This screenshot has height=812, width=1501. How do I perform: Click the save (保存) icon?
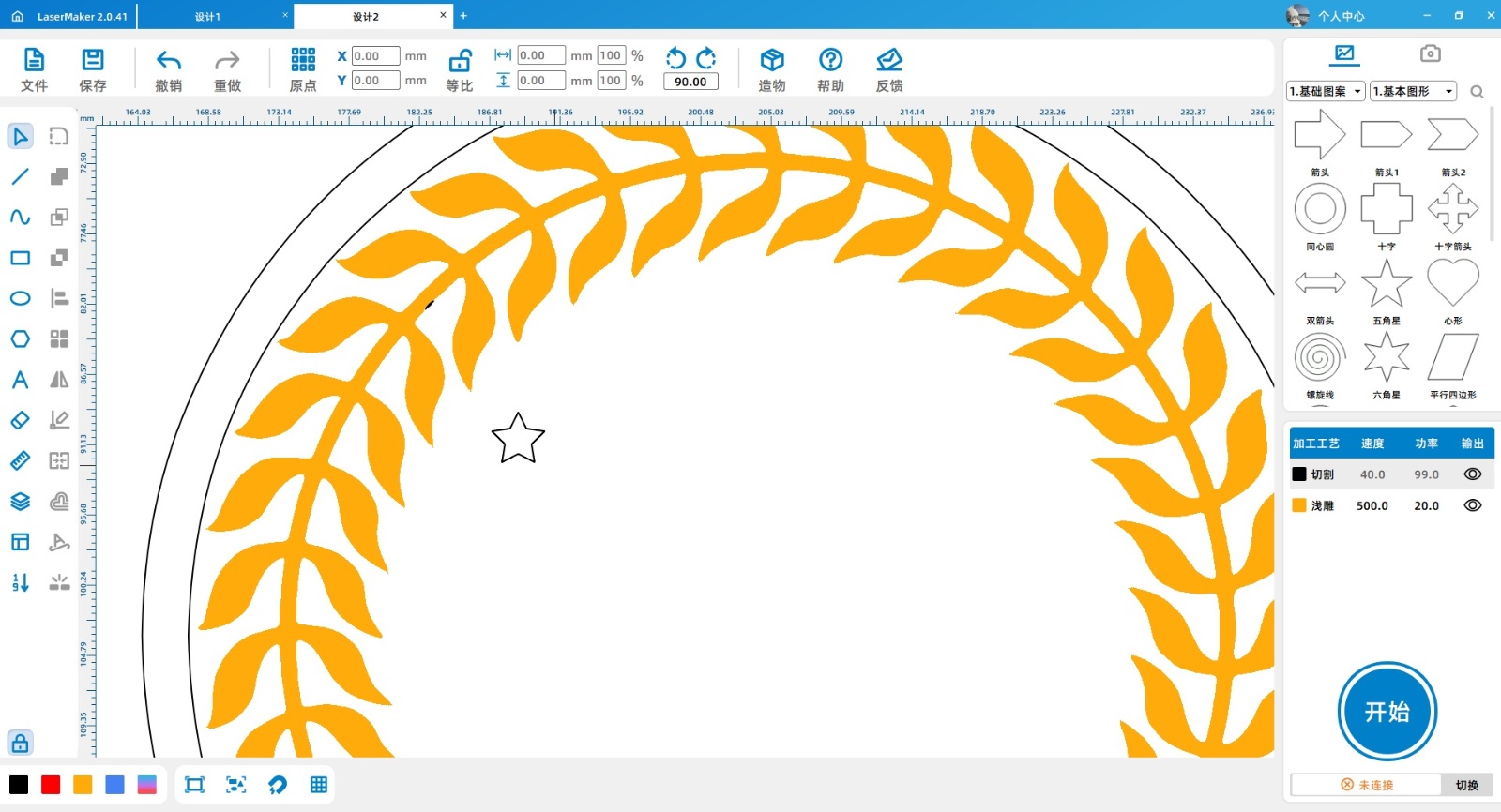point(92,61)
